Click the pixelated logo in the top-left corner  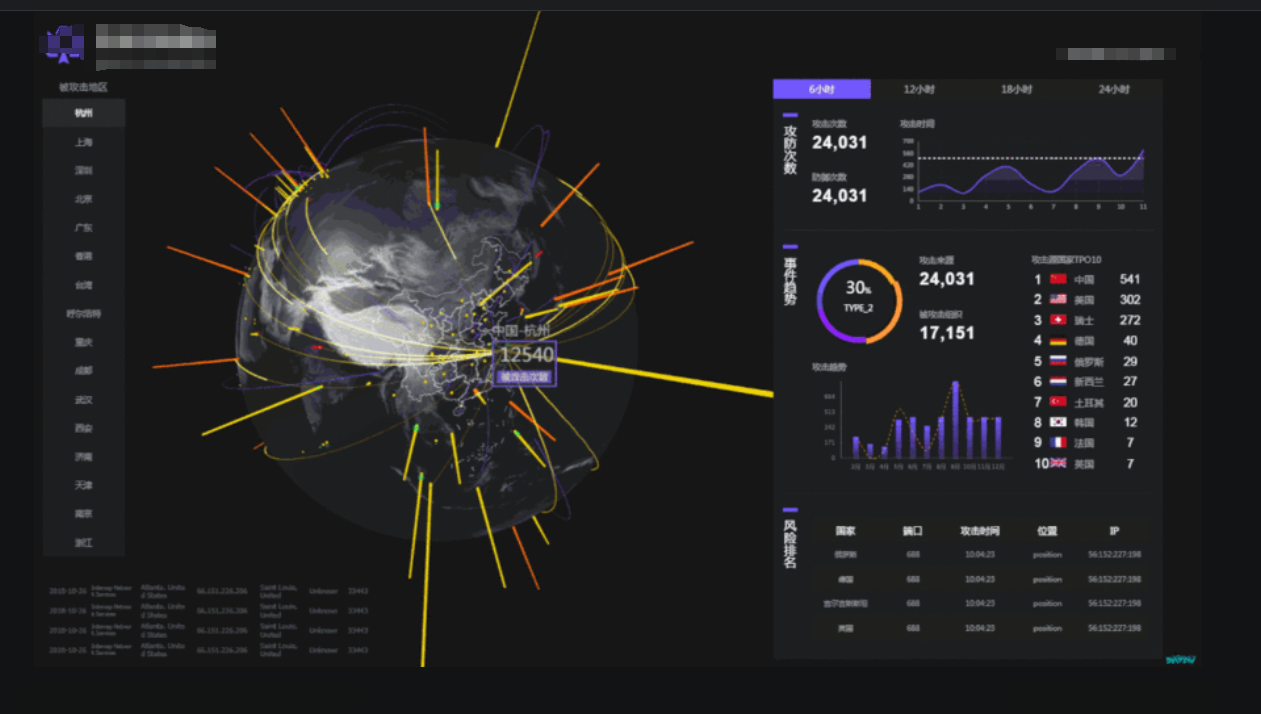61,44
